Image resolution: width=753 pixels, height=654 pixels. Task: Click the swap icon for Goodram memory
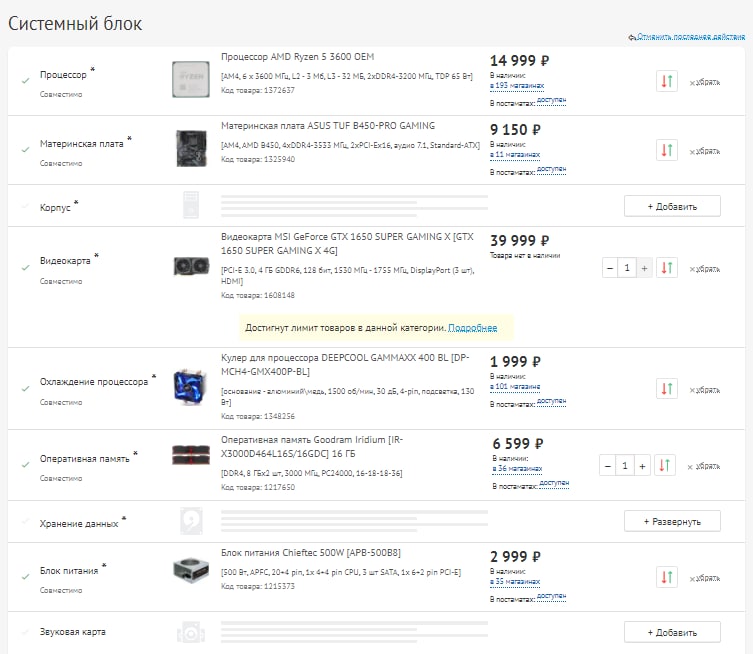pyautogui.click(x=665, y=465)
